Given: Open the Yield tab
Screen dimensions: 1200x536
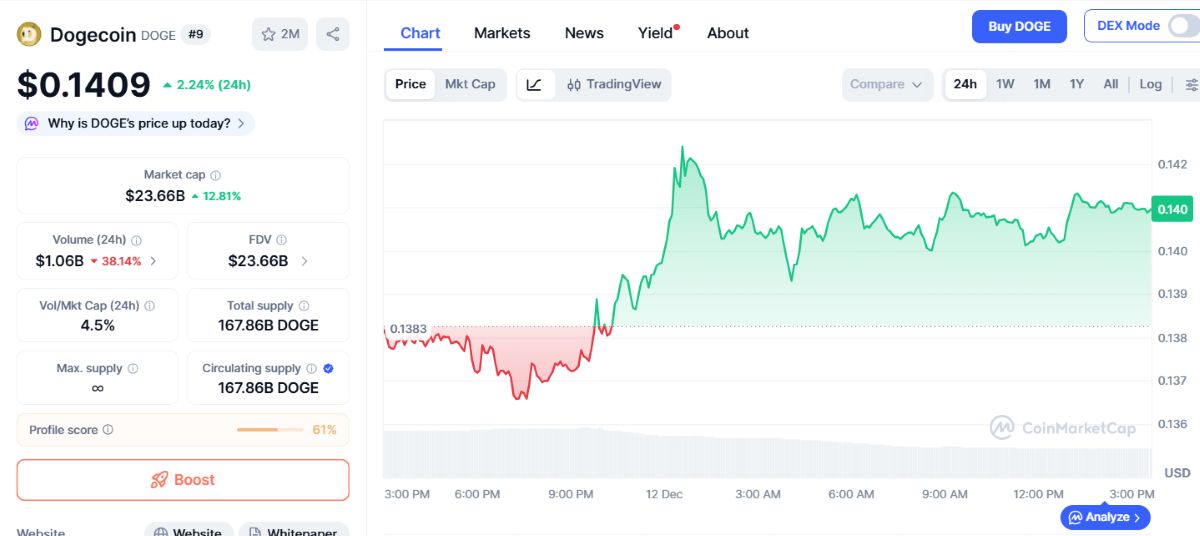Looking at the screenshot, I should [656, 33].
